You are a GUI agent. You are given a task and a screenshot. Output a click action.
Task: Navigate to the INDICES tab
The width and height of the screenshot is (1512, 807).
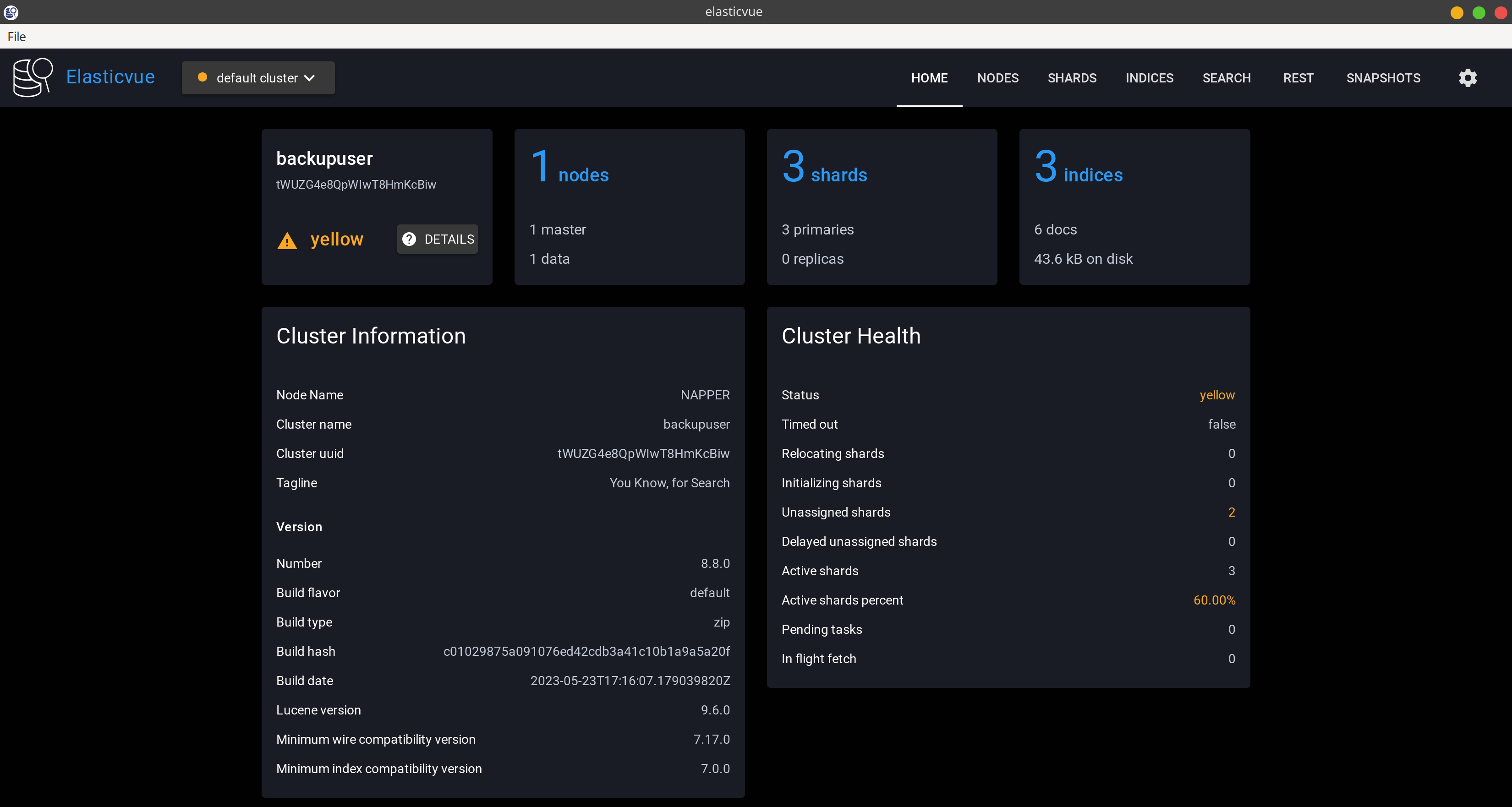click(1149, 77)
